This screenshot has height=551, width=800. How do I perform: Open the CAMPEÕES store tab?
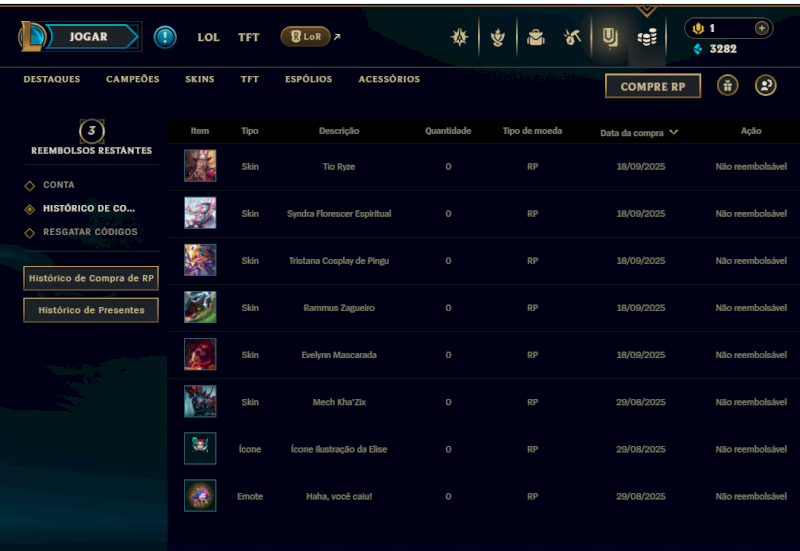click(133, 79)
